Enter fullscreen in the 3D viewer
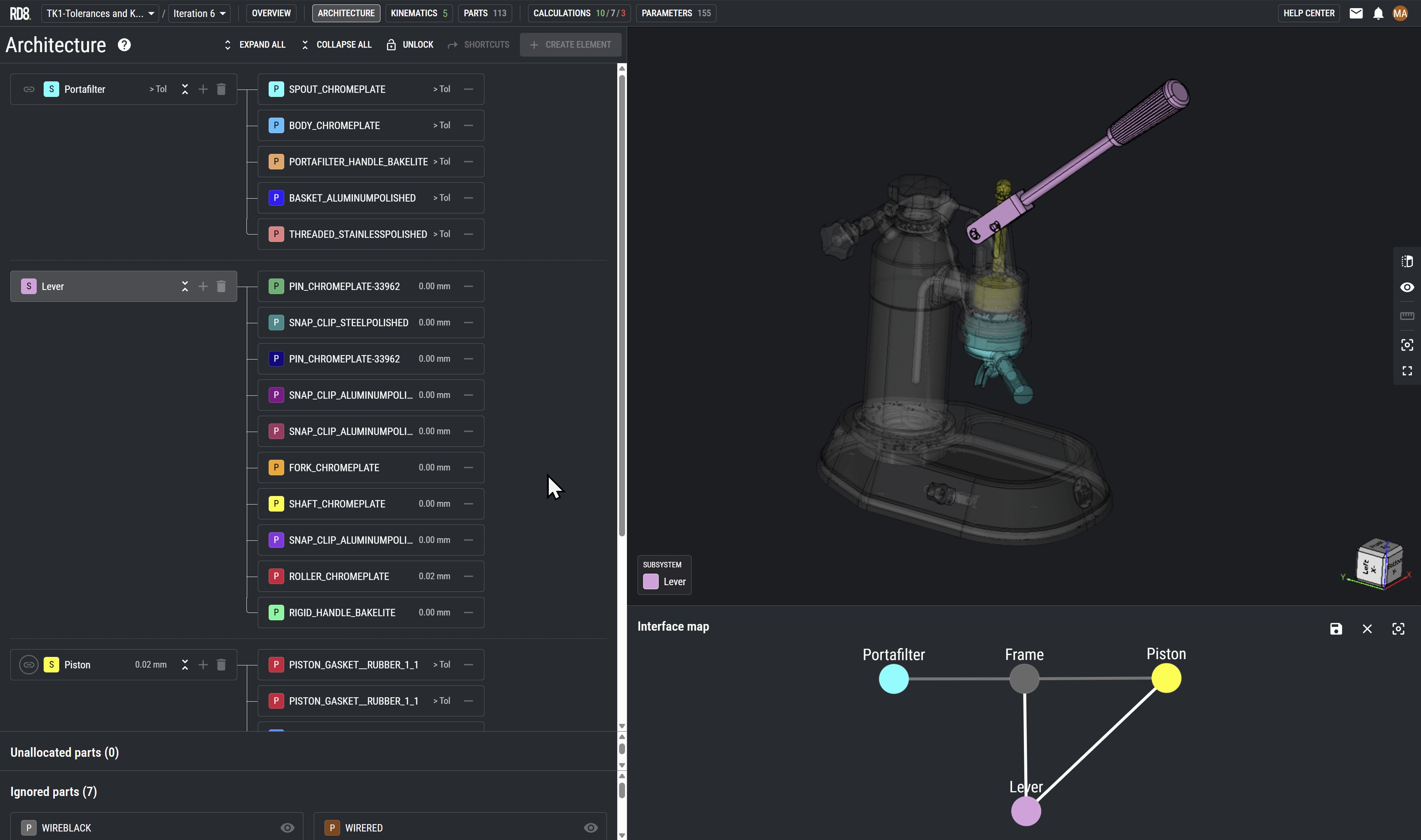Image resolution: width=1421 pixels, height=840 pixels. pyautogui.click(x=1407, y=371)
